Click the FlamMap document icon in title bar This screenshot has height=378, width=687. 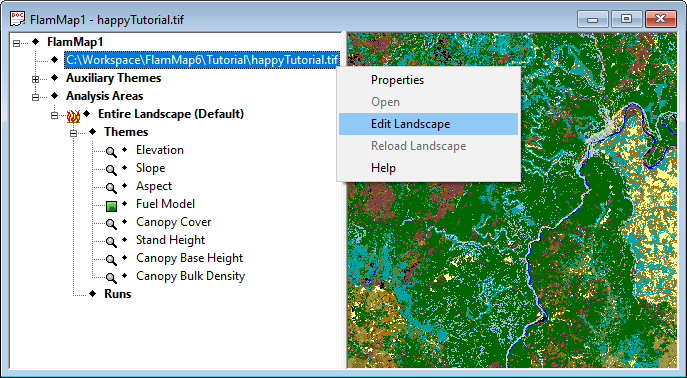tap(18, 19)
